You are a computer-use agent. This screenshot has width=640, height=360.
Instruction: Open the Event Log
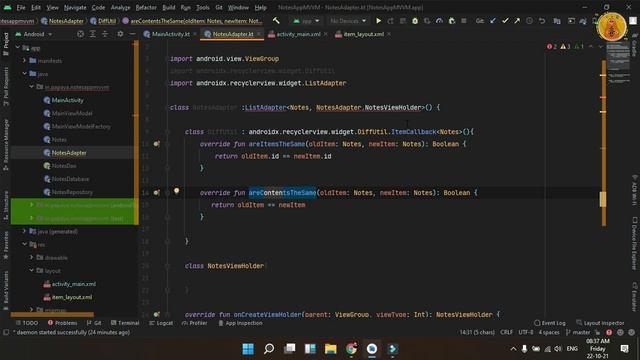pyautogui.click(x=550, y=323)
